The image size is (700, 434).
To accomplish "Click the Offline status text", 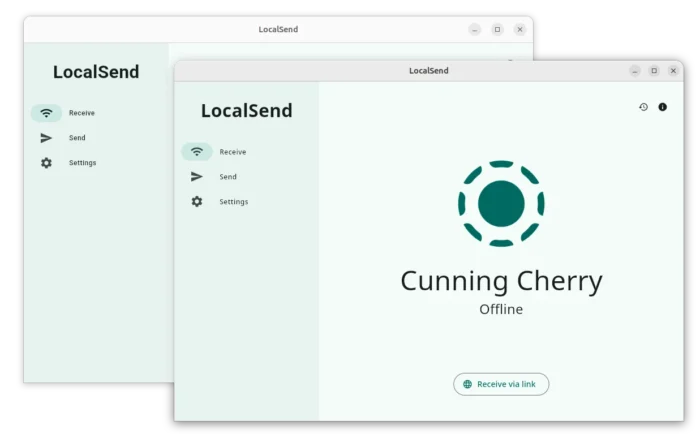I will pos(501,309).
